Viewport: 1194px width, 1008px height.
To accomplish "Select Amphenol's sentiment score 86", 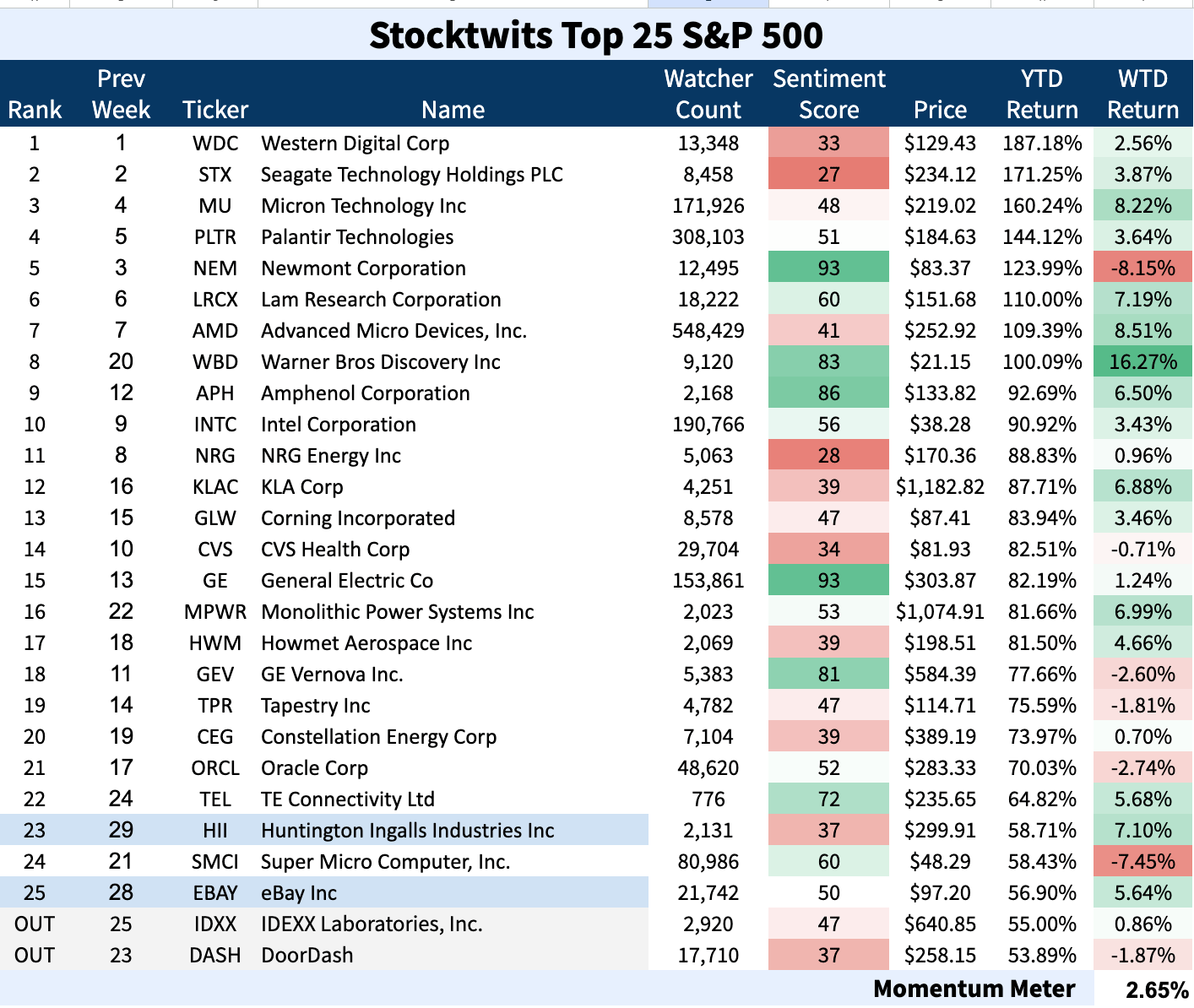I will [829, 393].
